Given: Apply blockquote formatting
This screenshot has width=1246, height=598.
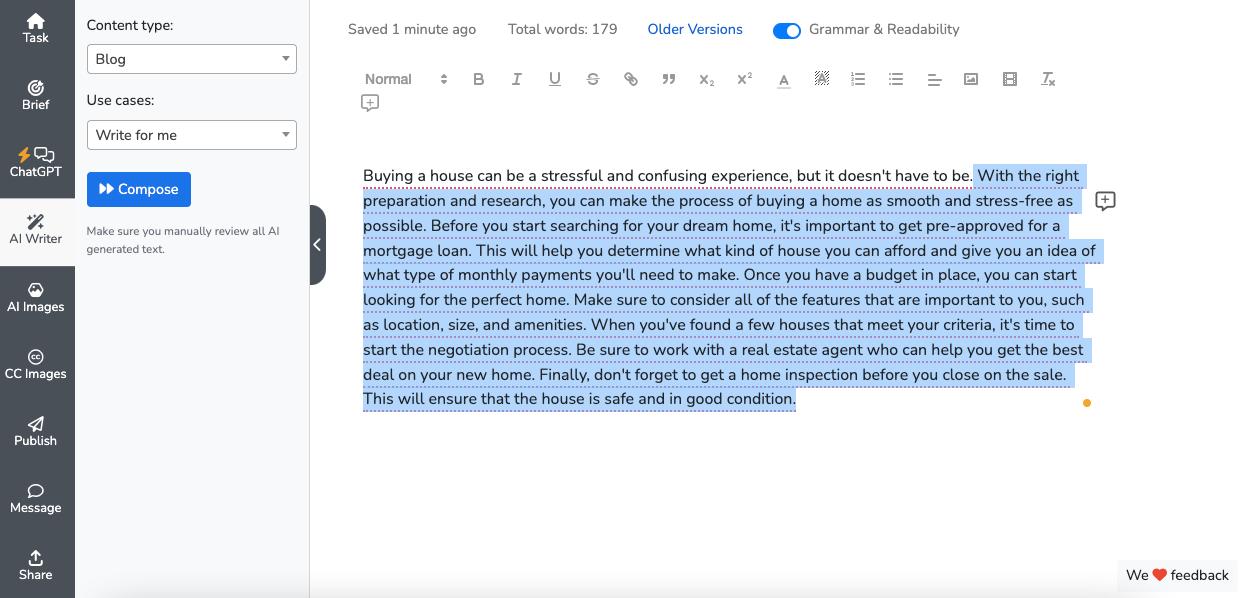Looking at the screenshot, I should click(669, 79).
